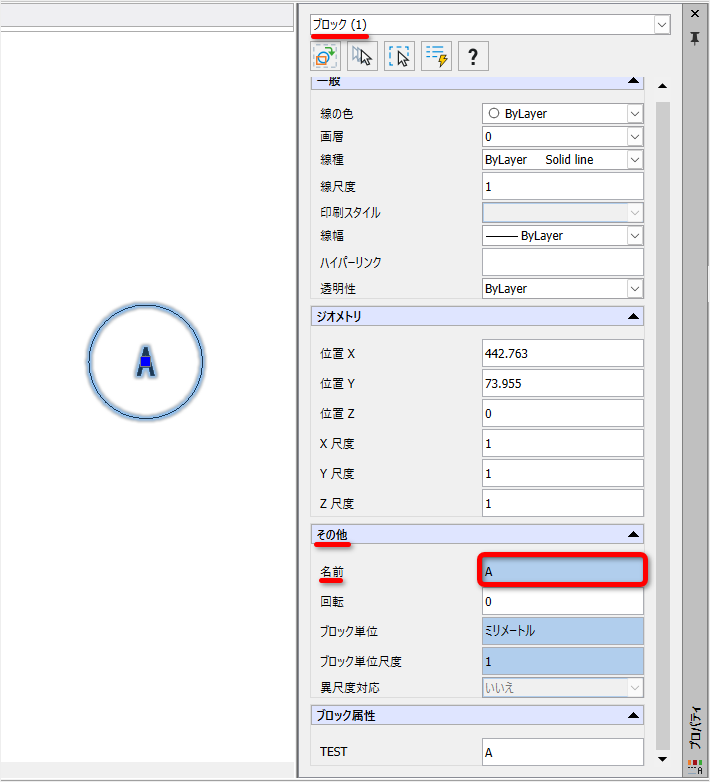
Task: Toggle the PICKADD value icon
Action: point(325,56)
